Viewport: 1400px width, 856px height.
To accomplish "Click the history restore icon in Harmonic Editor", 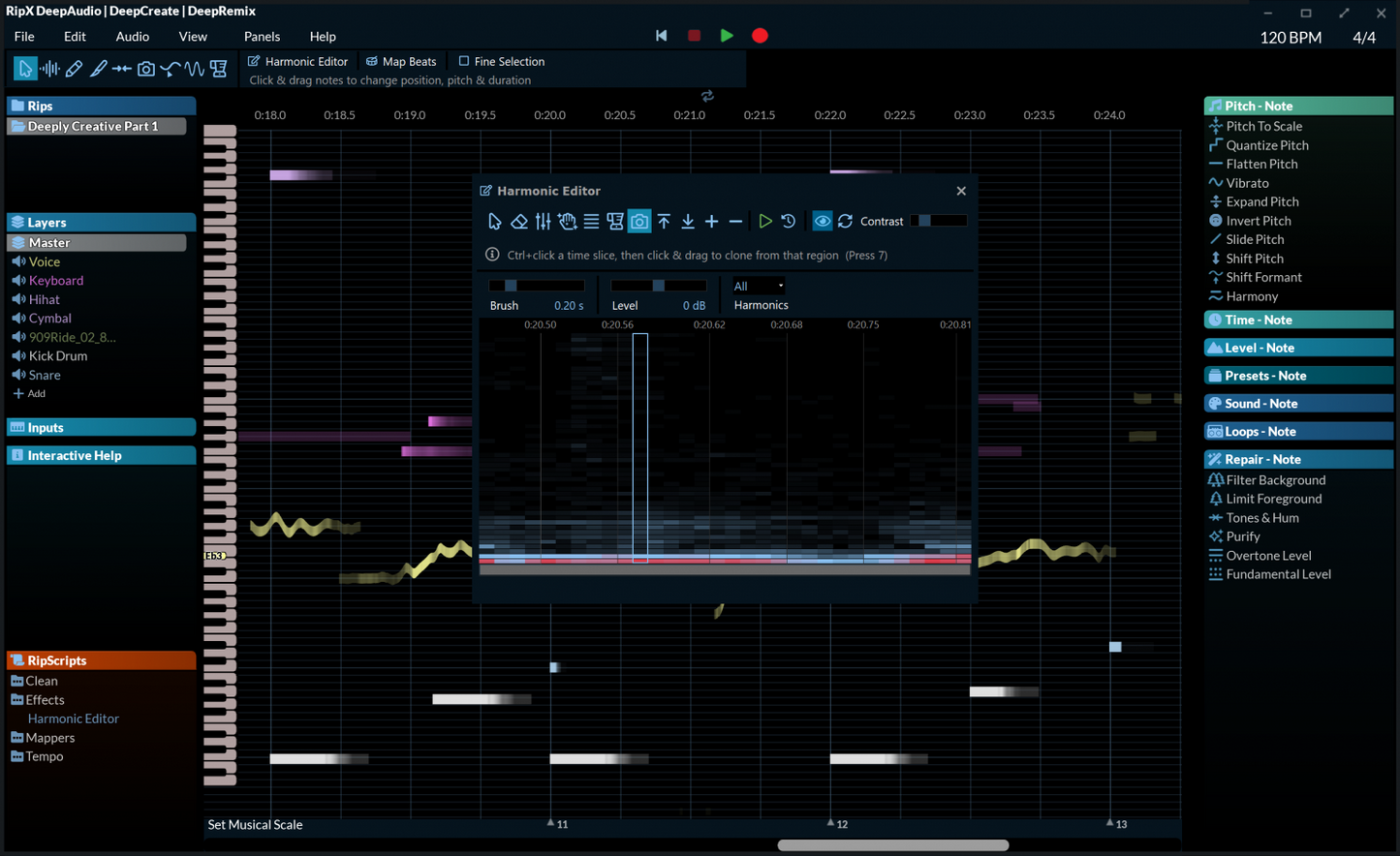I will (788, 221).
